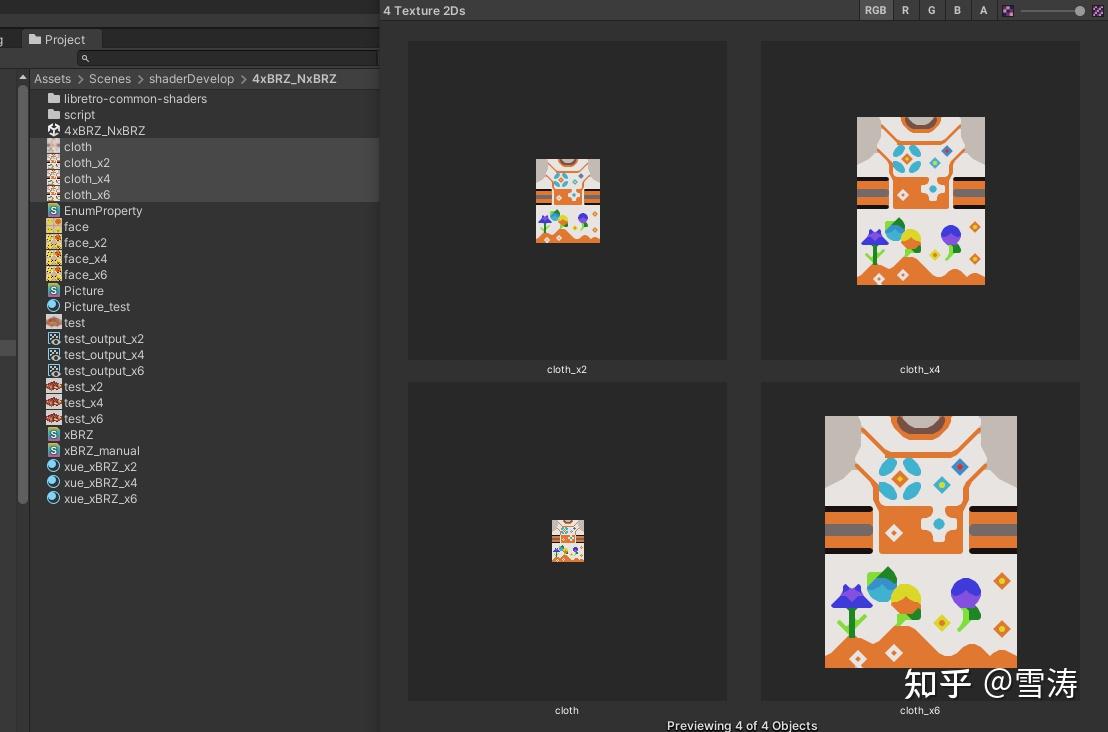
Task: Click the material sphere icon for Picture_test
Action: tap(52, 306)
